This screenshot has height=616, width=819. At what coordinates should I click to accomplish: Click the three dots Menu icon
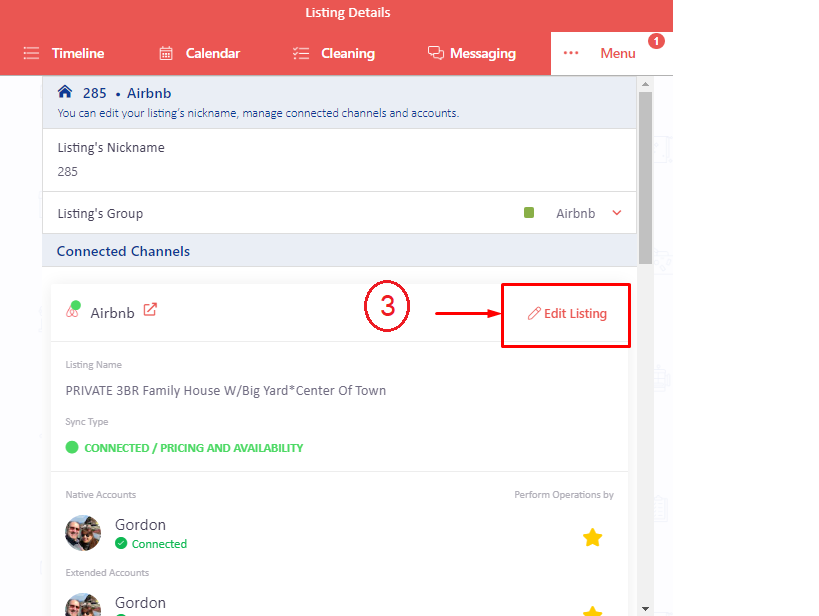[x=571, y=53]
